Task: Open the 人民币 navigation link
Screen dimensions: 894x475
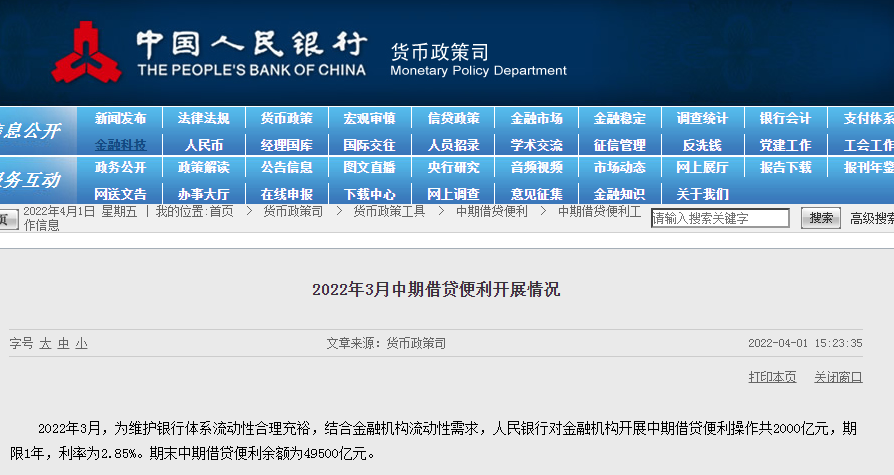Action: [x=204, y=145]
